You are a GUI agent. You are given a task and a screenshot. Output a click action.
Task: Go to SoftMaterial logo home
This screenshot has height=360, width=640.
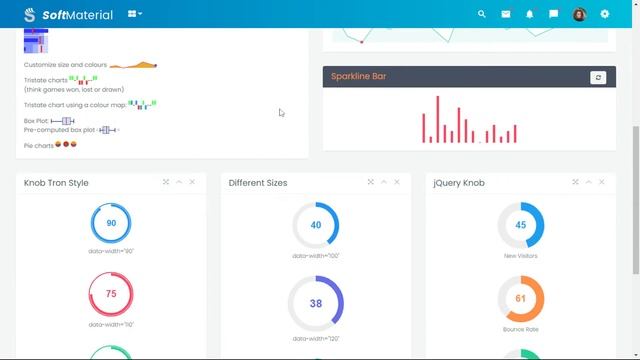pos(68,15)
